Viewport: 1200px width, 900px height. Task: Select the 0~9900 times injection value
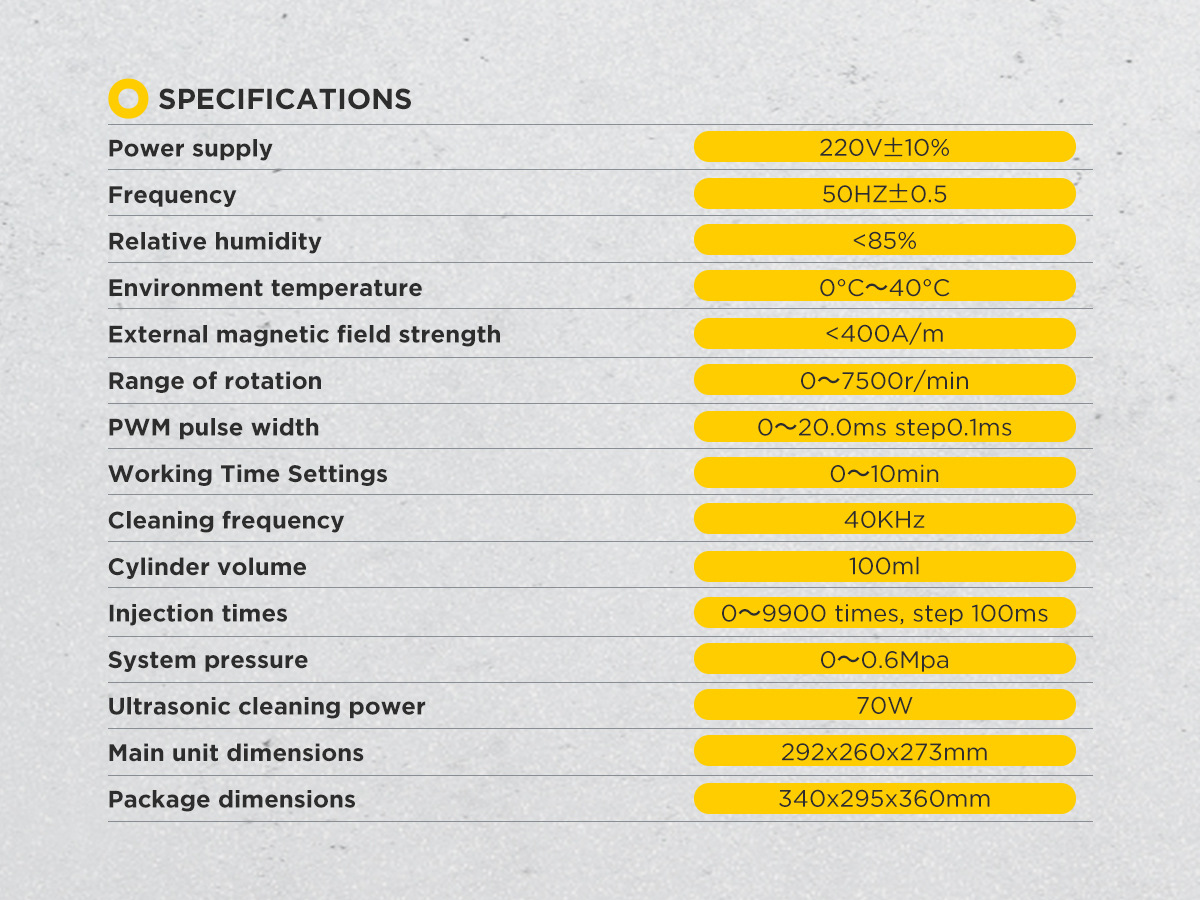point(884,613)
